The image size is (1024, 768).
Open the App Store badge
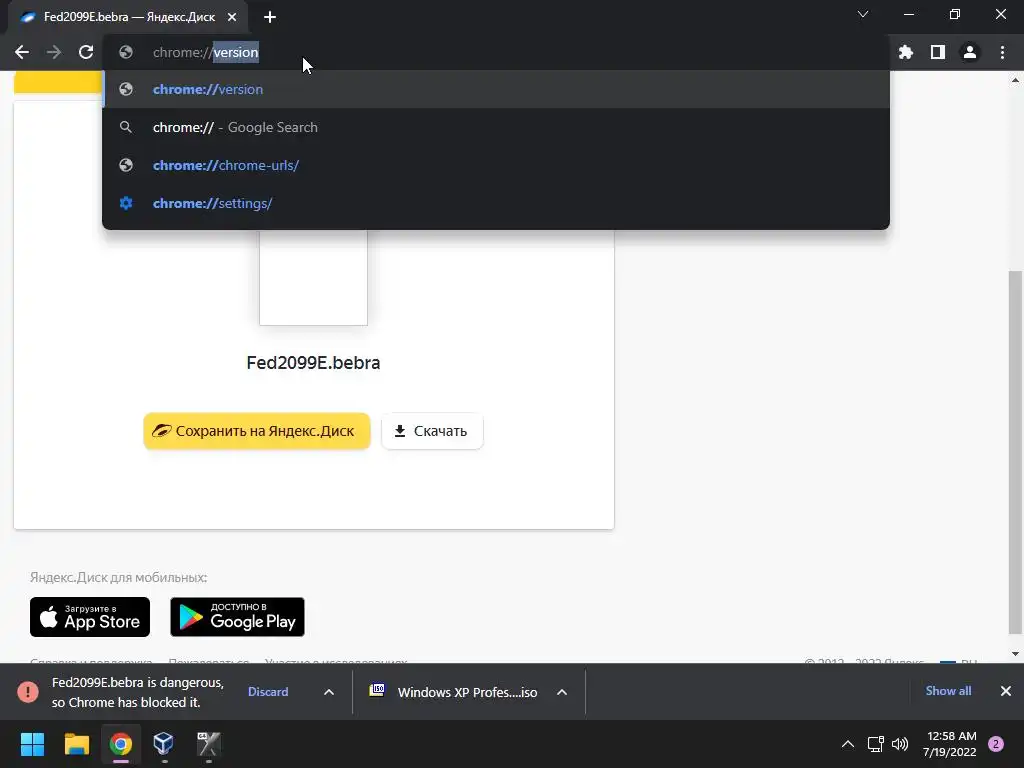tap(90, 617)
